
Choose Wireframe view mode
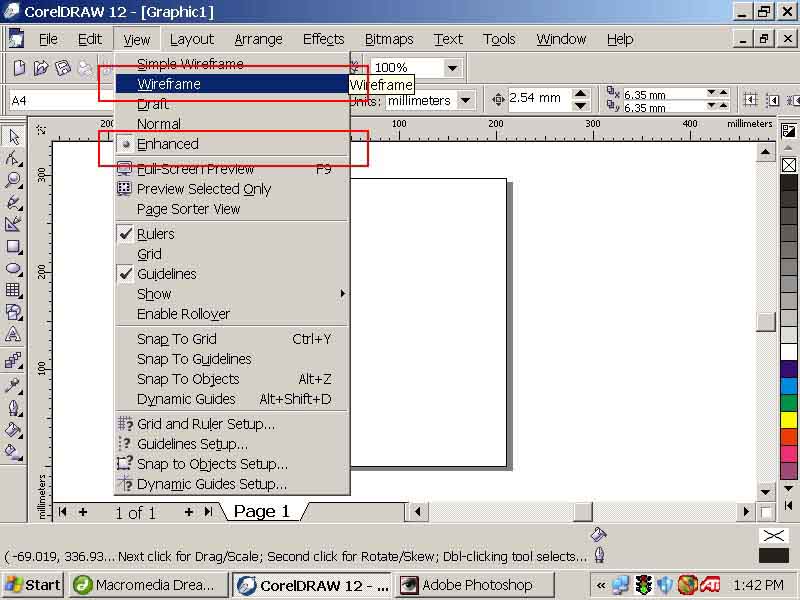[x=233, y=84]
